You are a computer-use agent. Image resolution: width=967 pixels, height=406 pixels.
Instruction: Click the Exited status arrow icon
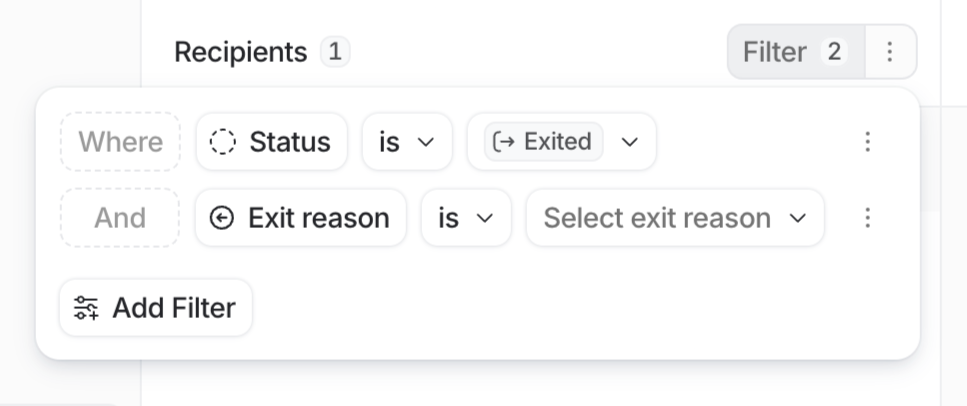pos(504,142)
